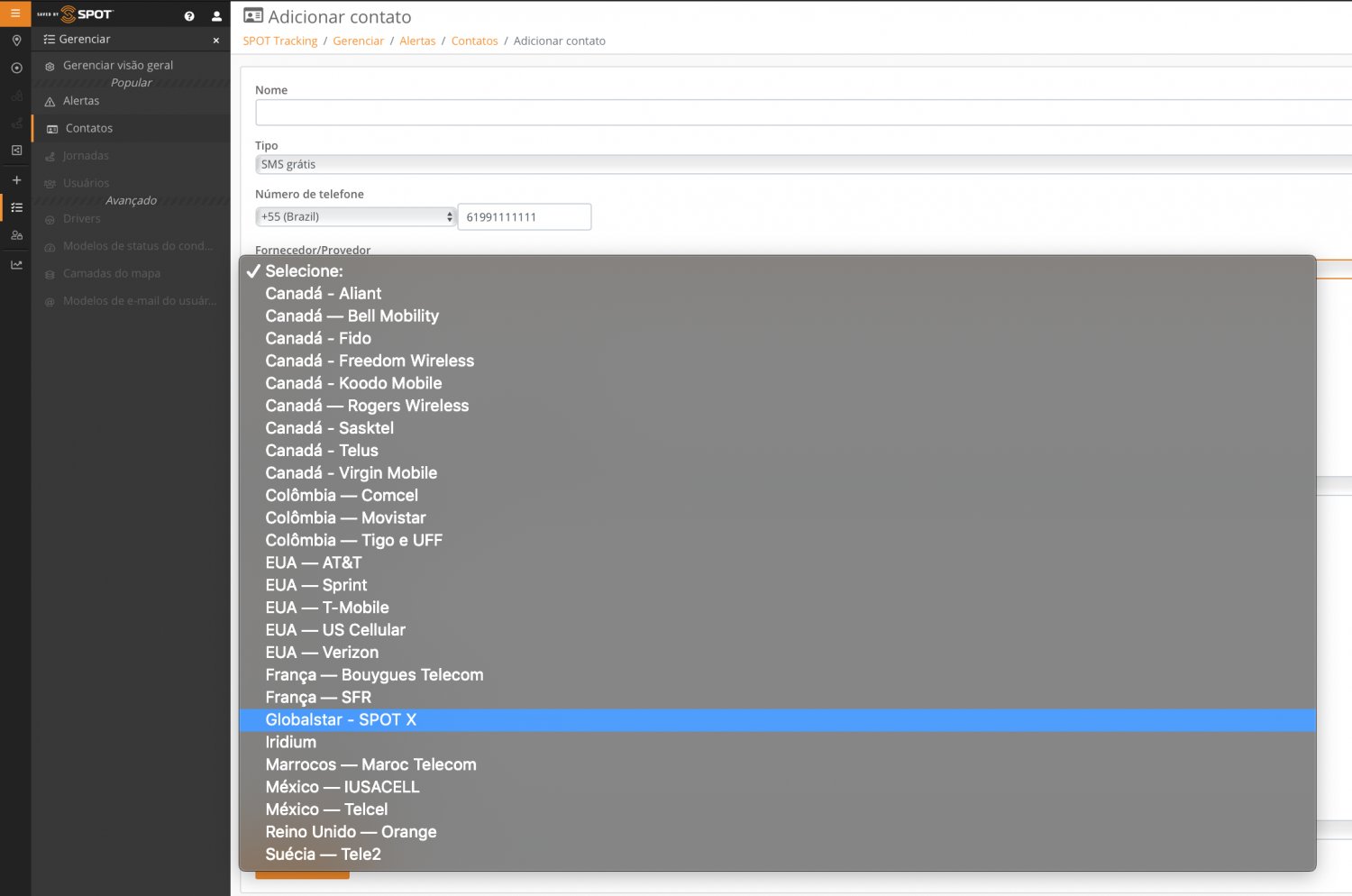Select EUA — Verizon option

click(322, 653)
